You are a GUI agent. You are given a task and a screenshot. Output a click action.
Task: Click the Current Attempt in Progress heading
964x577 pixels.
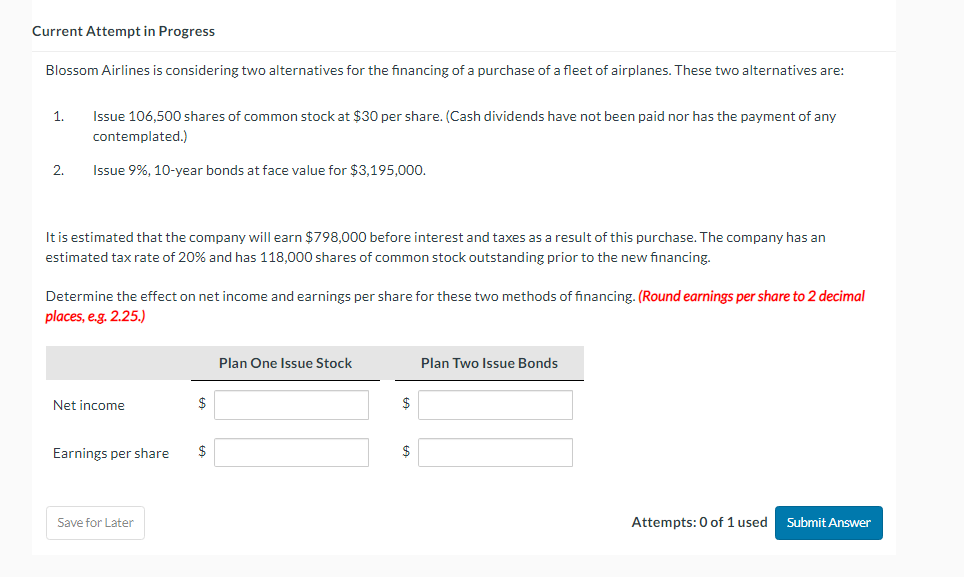123,31
